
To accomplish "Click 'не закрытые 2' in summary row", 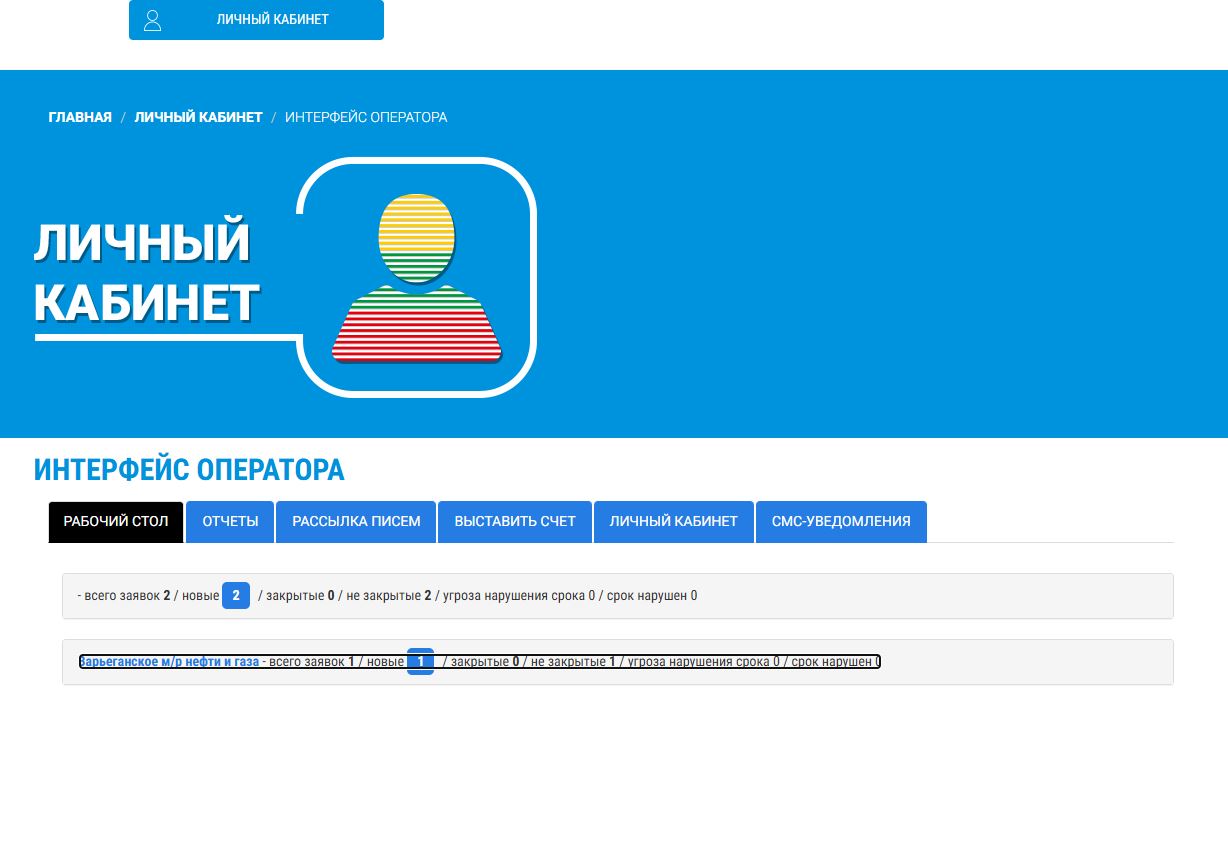I will 389,596.
